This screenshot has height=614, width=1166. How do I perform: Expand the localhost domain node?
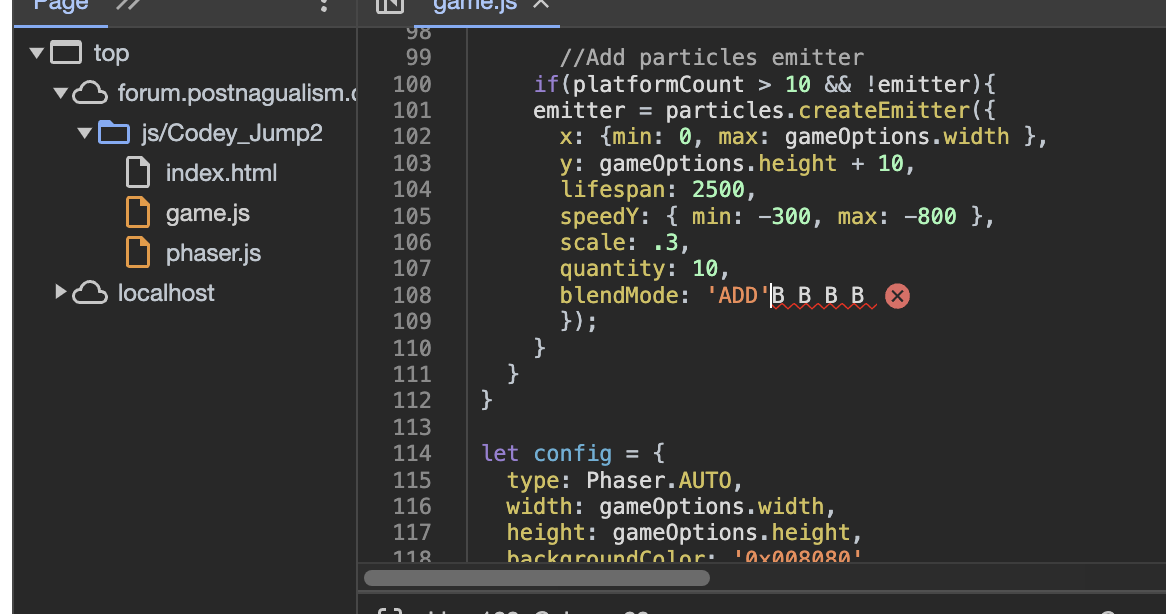click(x=61, y=293)
